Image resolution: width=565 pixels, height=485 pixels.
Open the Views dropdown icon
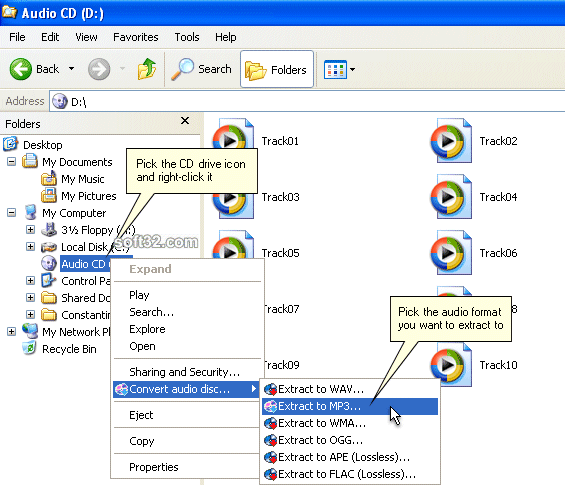(x=339, y=69)
